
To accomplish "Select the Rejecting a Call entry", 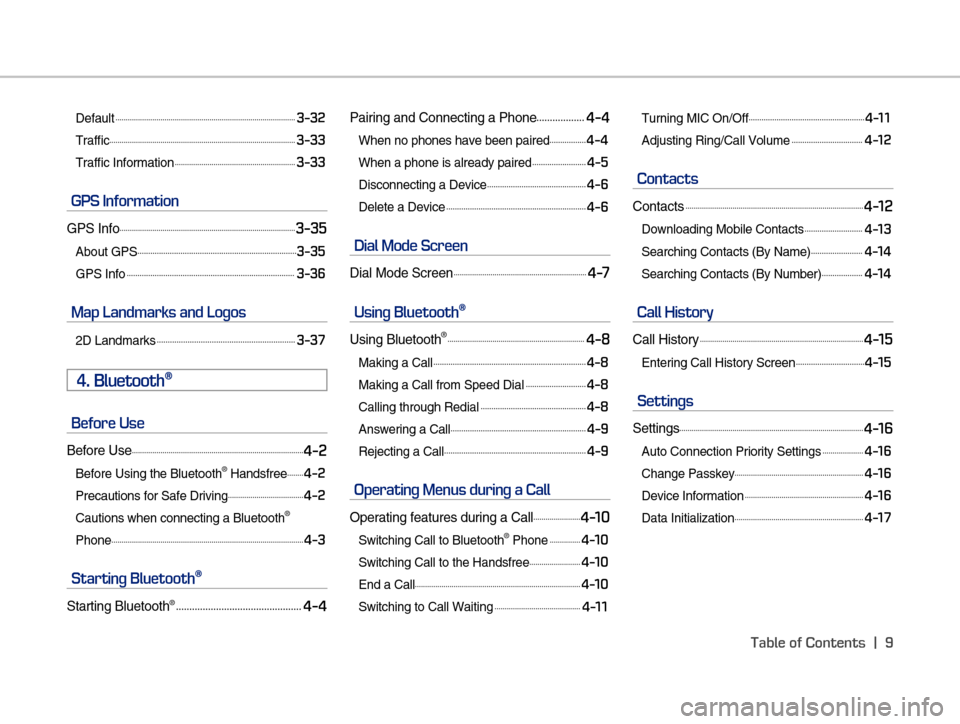I will pos(401,452).
